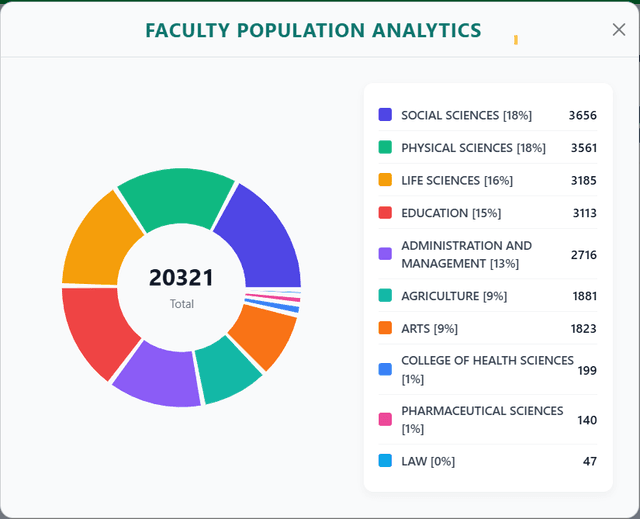Click the Social Sciences legend color swatch
640x519 pixels.
click(385, 115)
